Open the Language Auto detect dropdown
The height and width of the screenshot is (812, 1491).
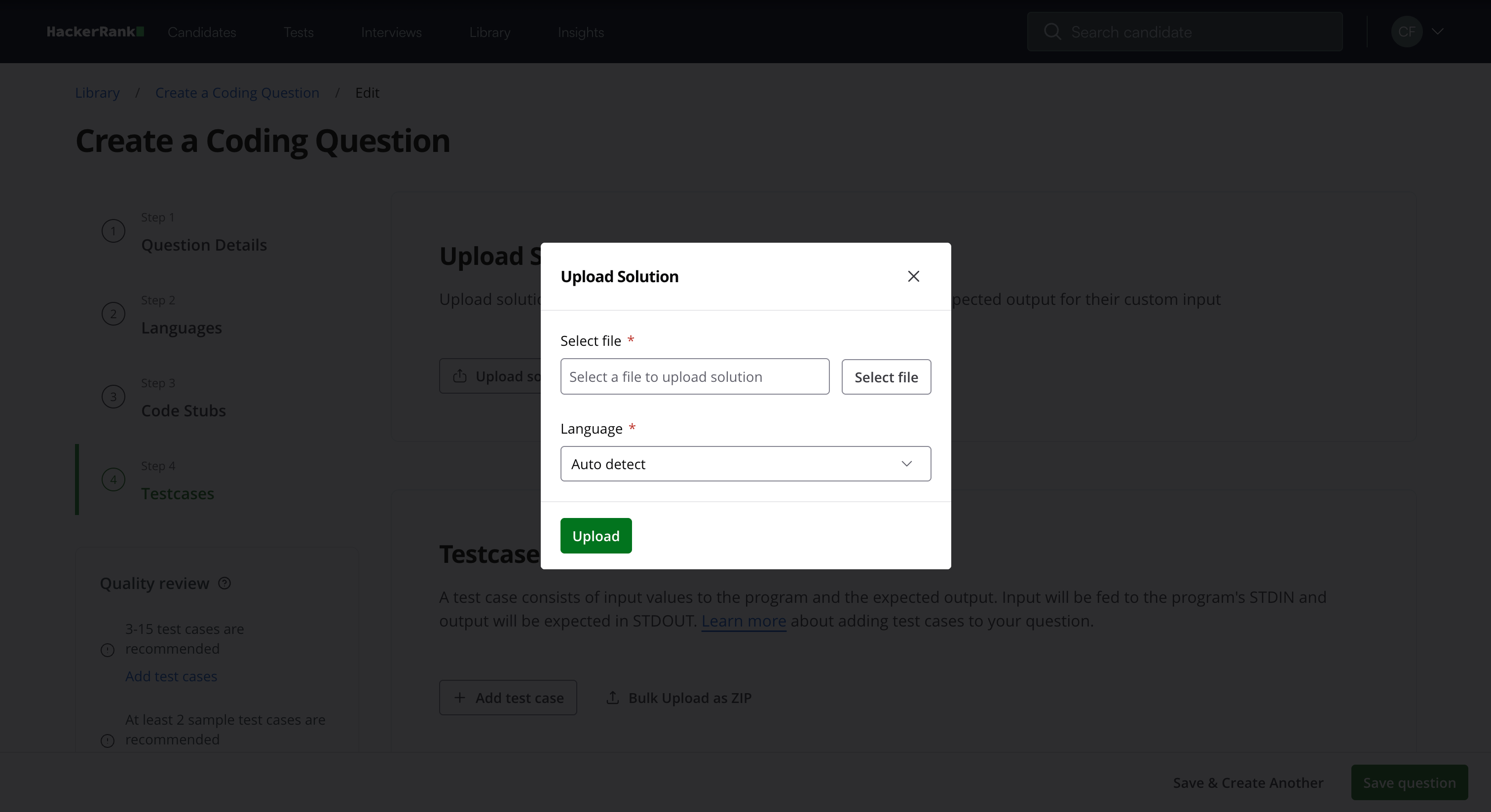coord(745,464)
